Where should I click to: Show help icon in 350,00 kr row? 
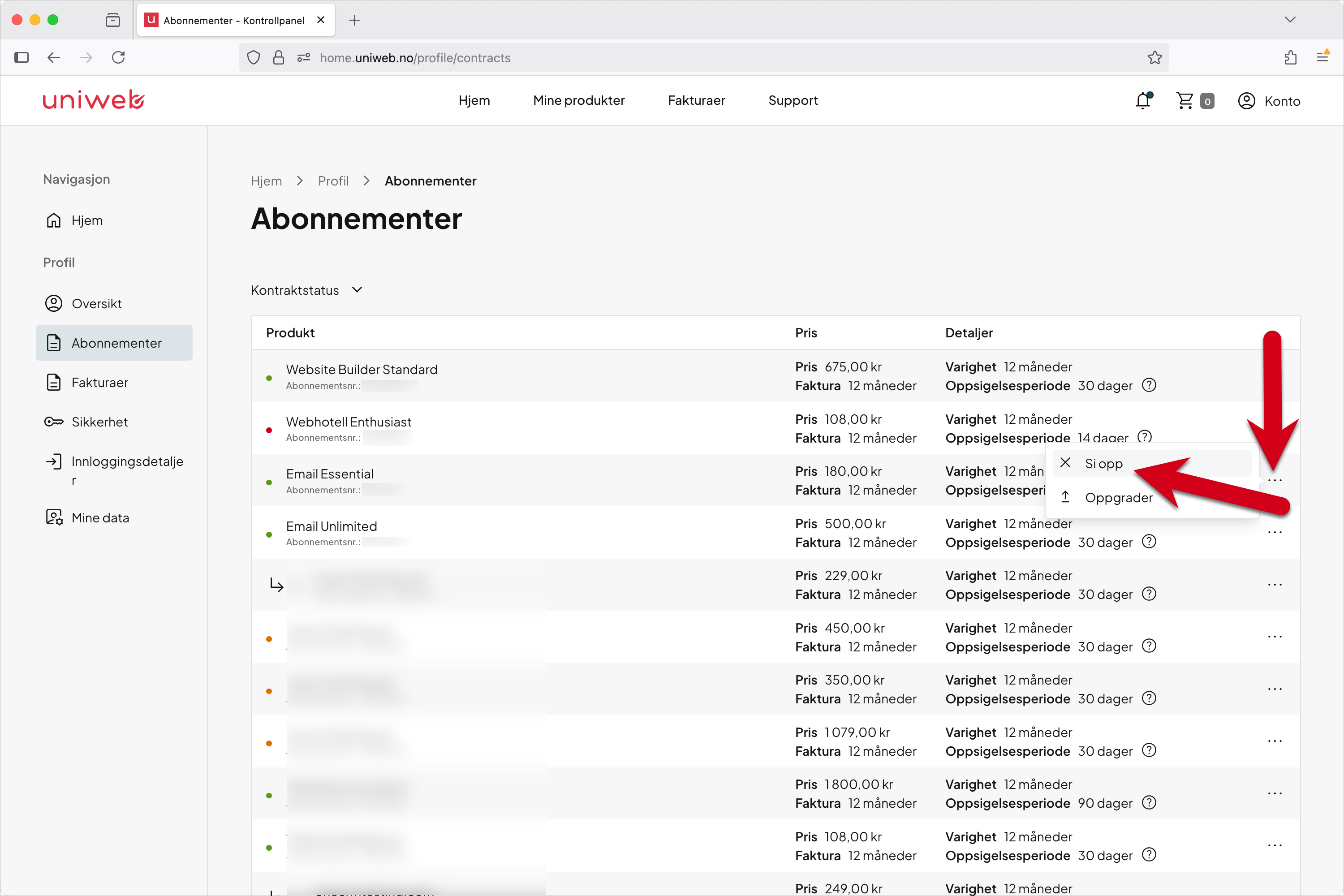[x=1149, y=698]
